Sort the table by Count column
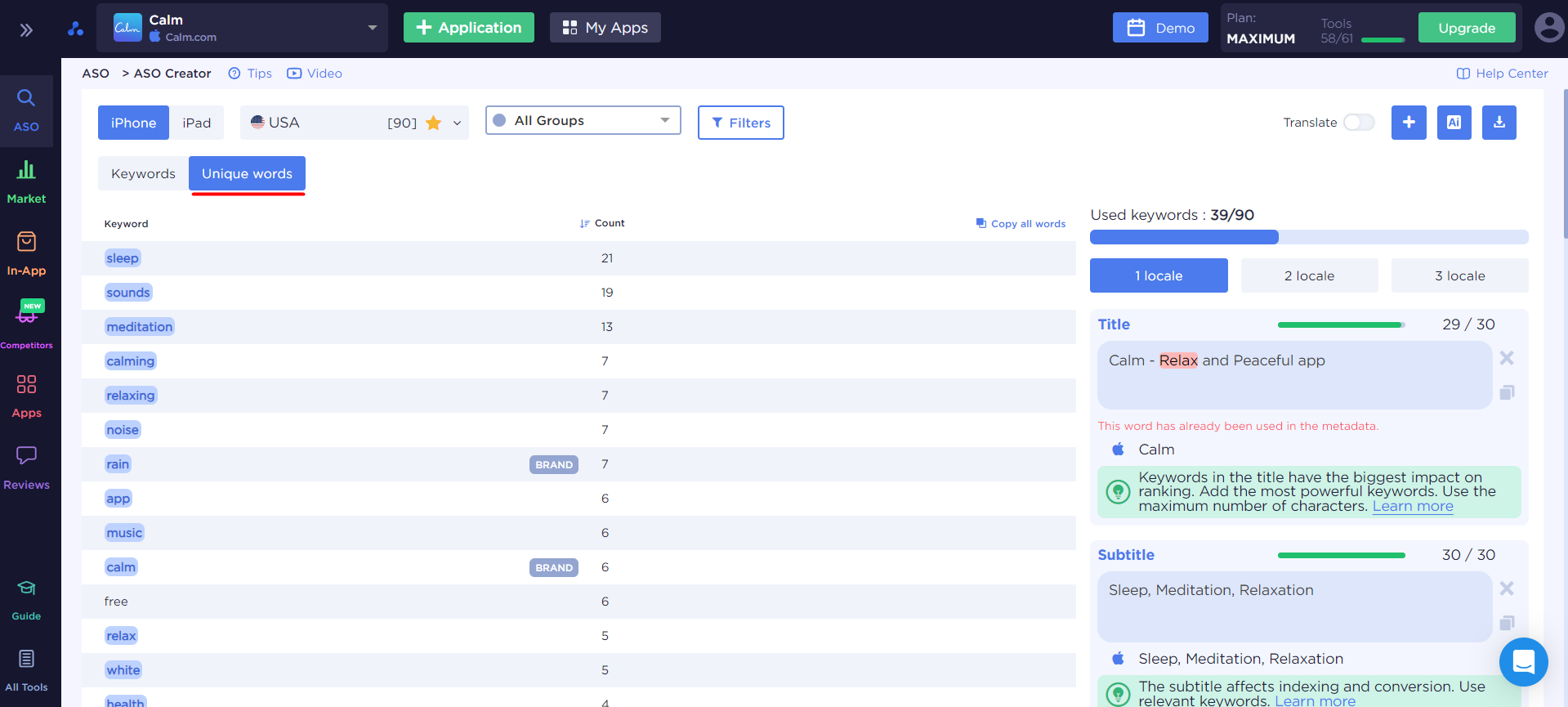Image resolution: width=1568 pixels, height=707 pixels. (x=602, y=223)
